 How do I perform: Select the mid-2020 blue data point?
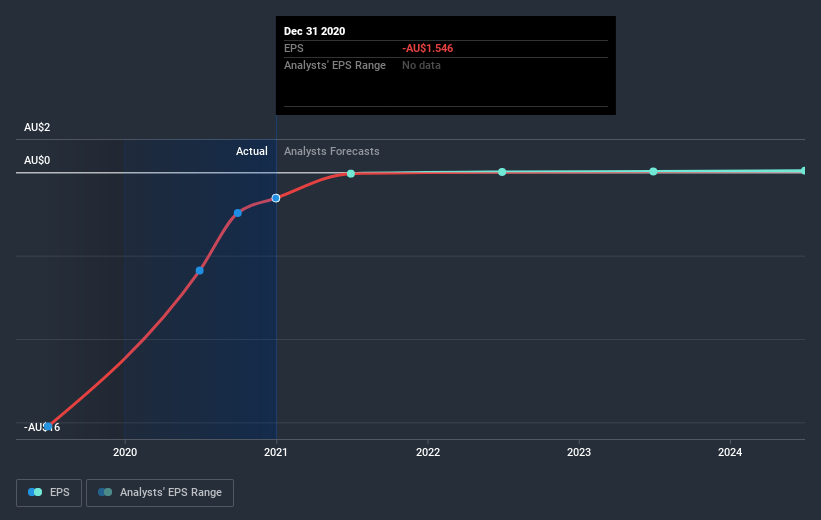199,271
